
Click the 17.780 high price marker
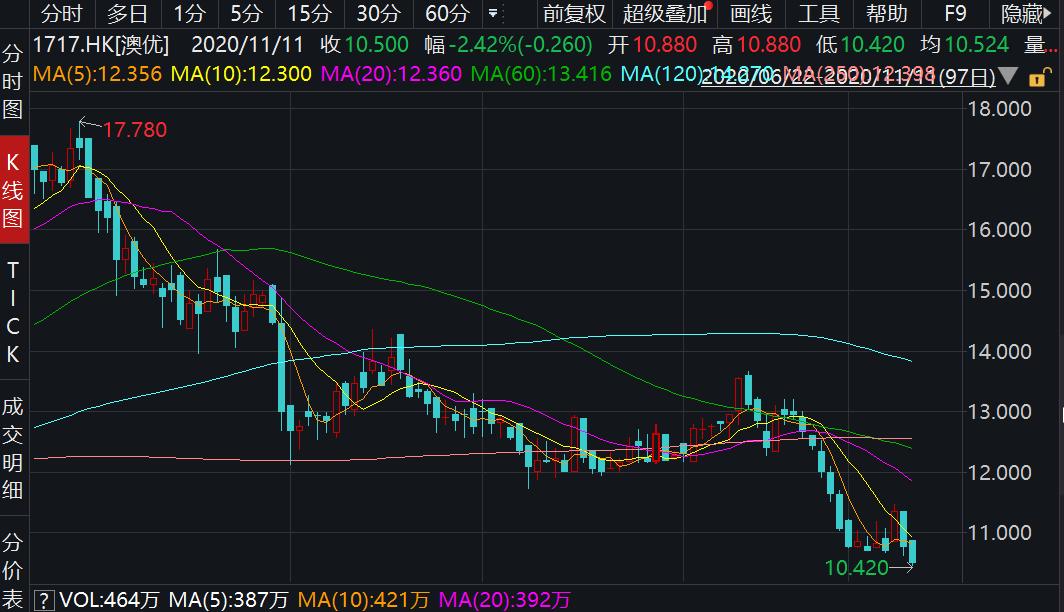134,130
